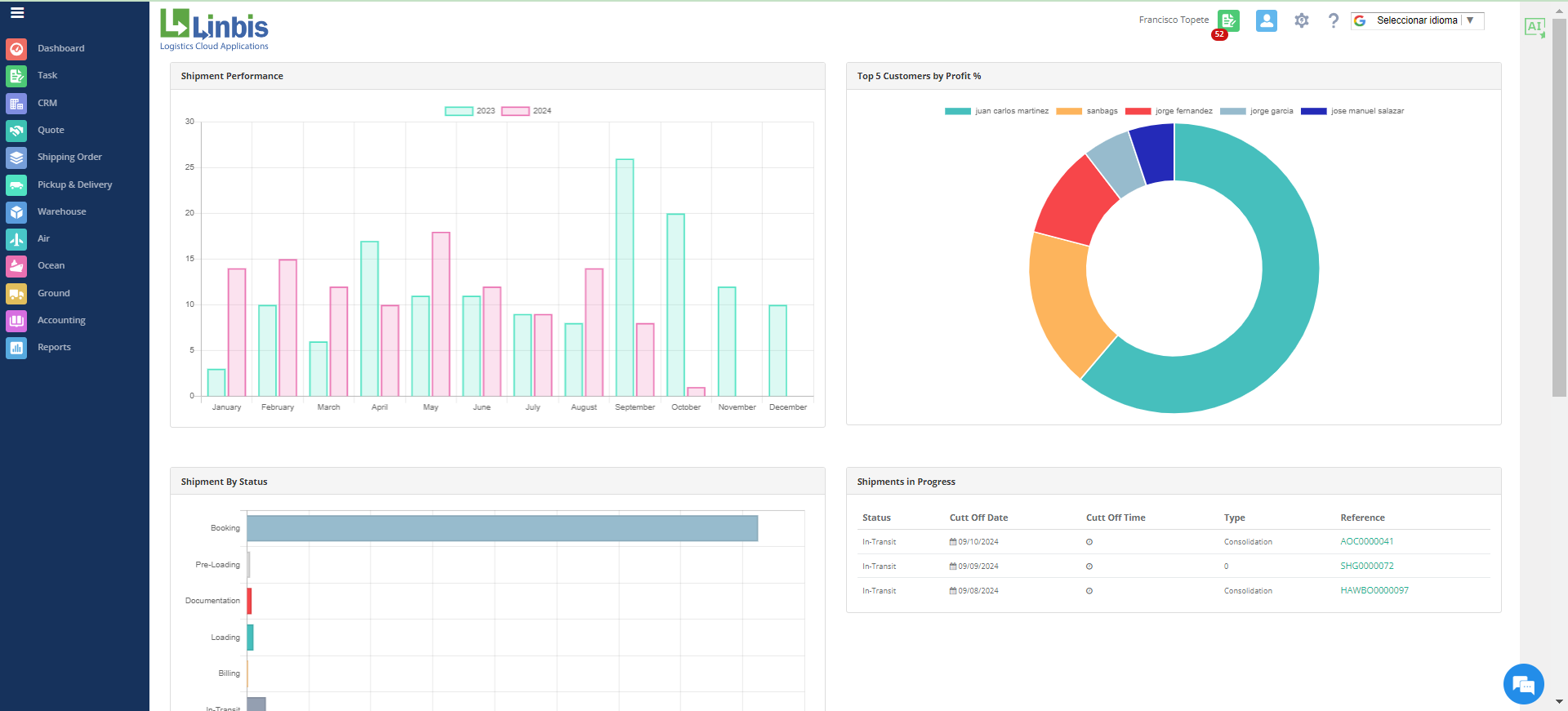This screenshot has height=711, width=1568.
Task: Toggle the 2023 series in legend
Action: (470, 111)
